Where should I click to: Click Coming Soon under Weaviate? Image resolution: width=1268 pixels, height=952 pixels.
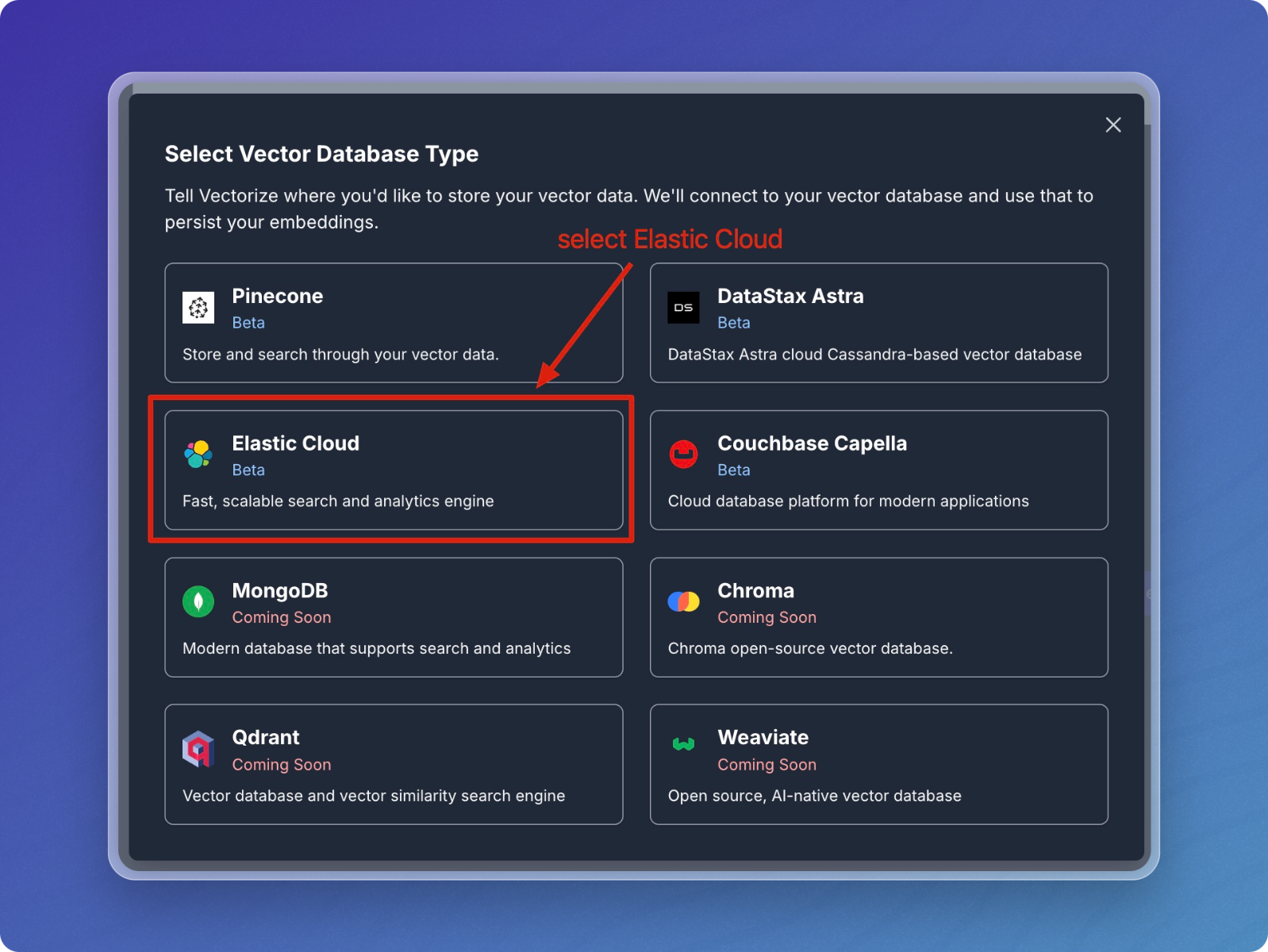(x=767, y=765)
